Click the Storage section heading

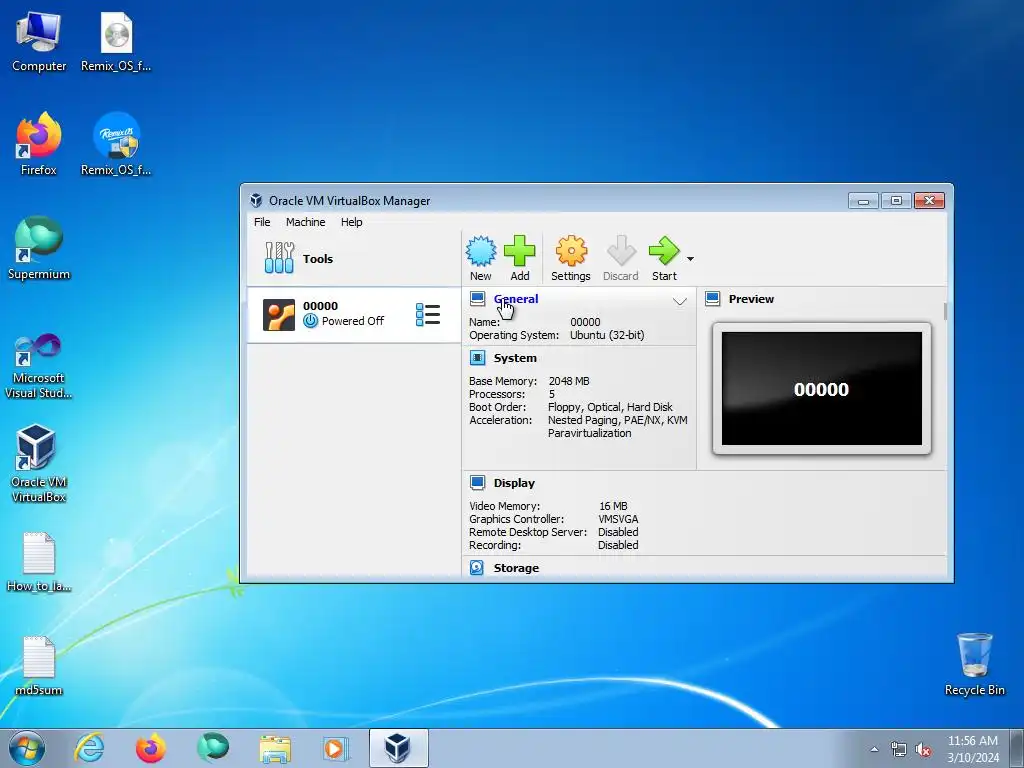tap(516, 568)
